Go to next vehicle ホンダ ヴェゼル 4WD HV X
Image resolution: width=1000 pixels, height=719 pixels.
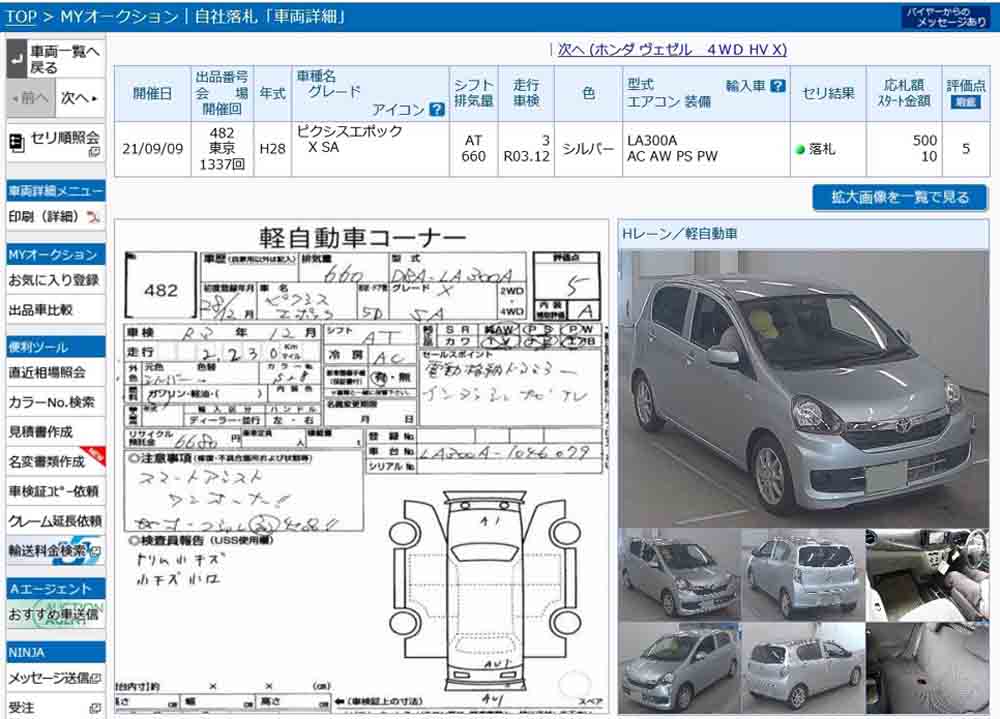pos(672,50)
